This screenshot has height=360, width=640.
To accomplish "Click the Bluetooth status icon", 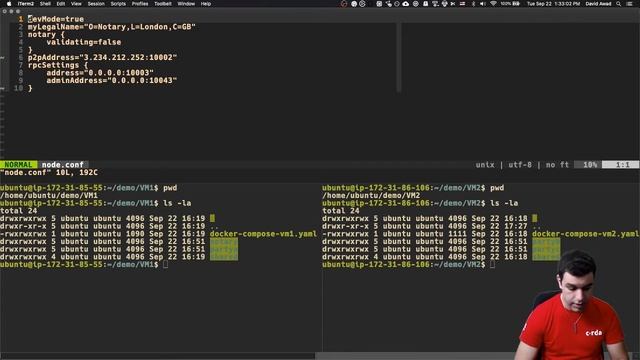I will click(473, 4).
